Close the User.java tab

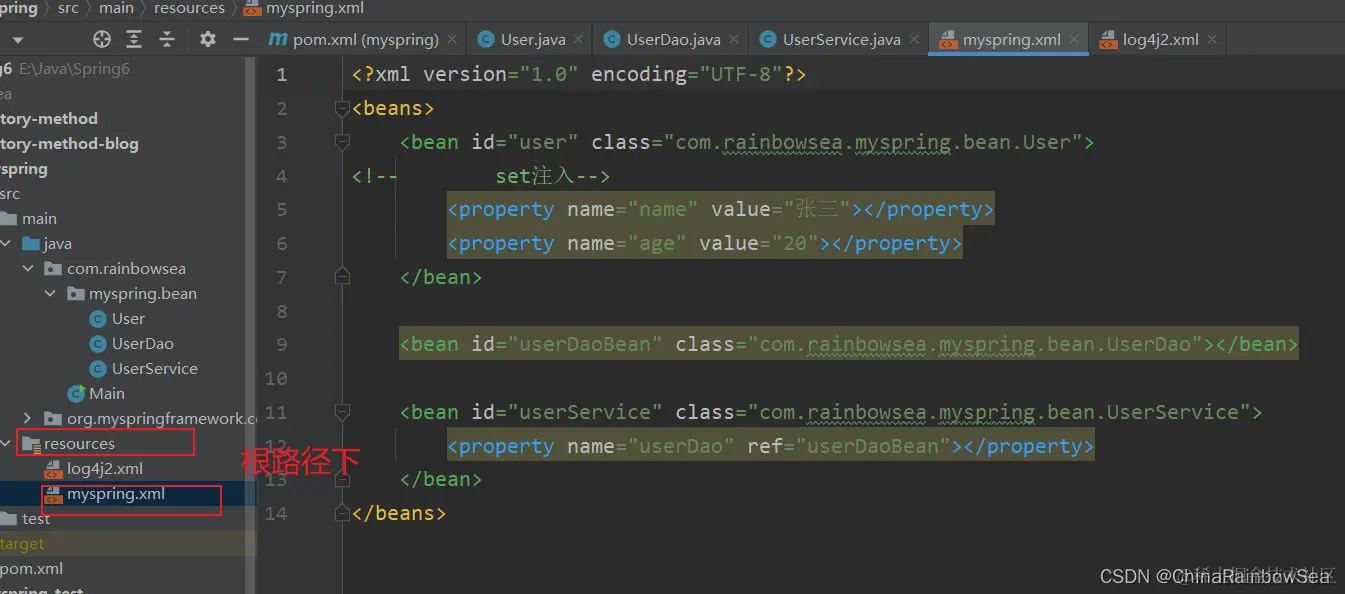(578, 40)
